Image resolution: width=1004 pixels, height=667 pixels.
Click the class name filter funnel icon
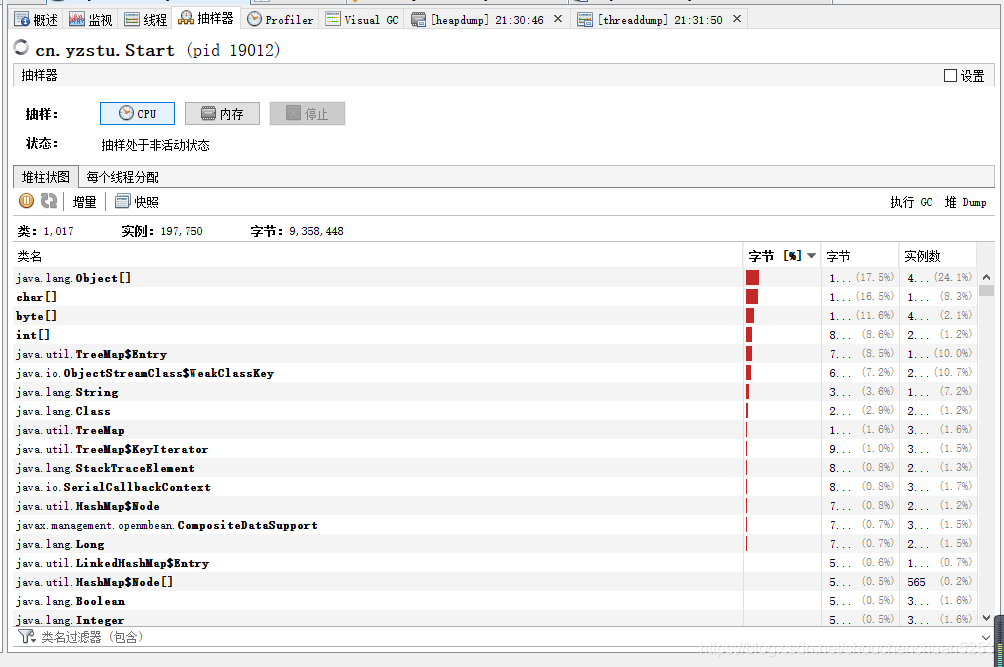pyautogui.click(x=26, y=636)
